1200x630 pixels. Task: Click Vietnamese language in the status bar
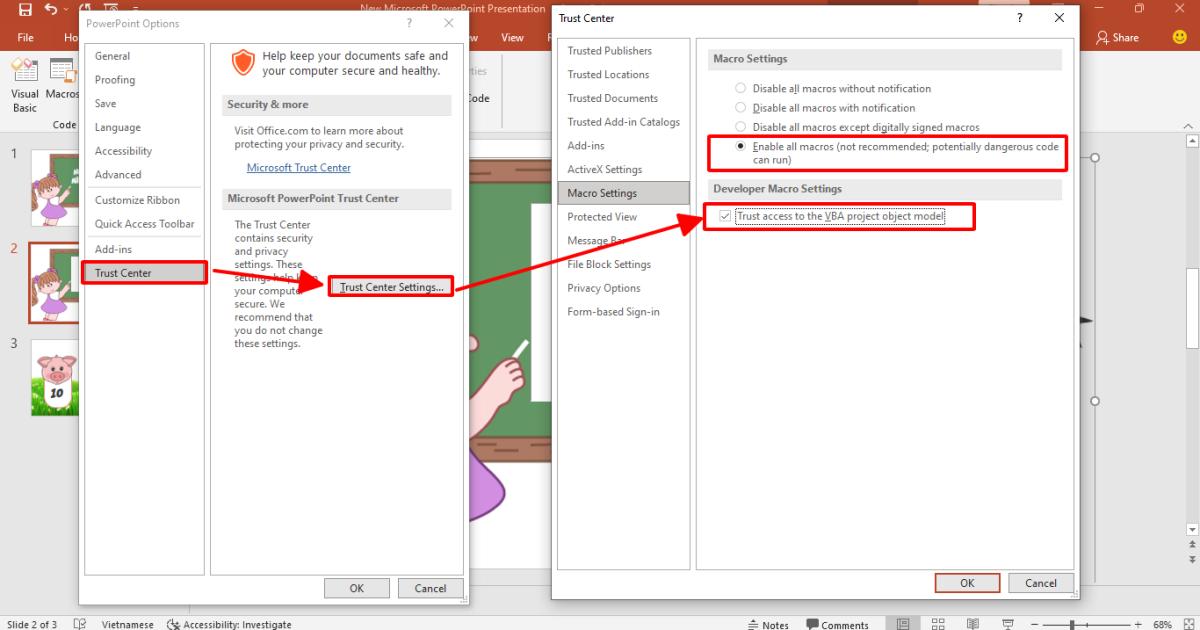[x=128, y=624]
